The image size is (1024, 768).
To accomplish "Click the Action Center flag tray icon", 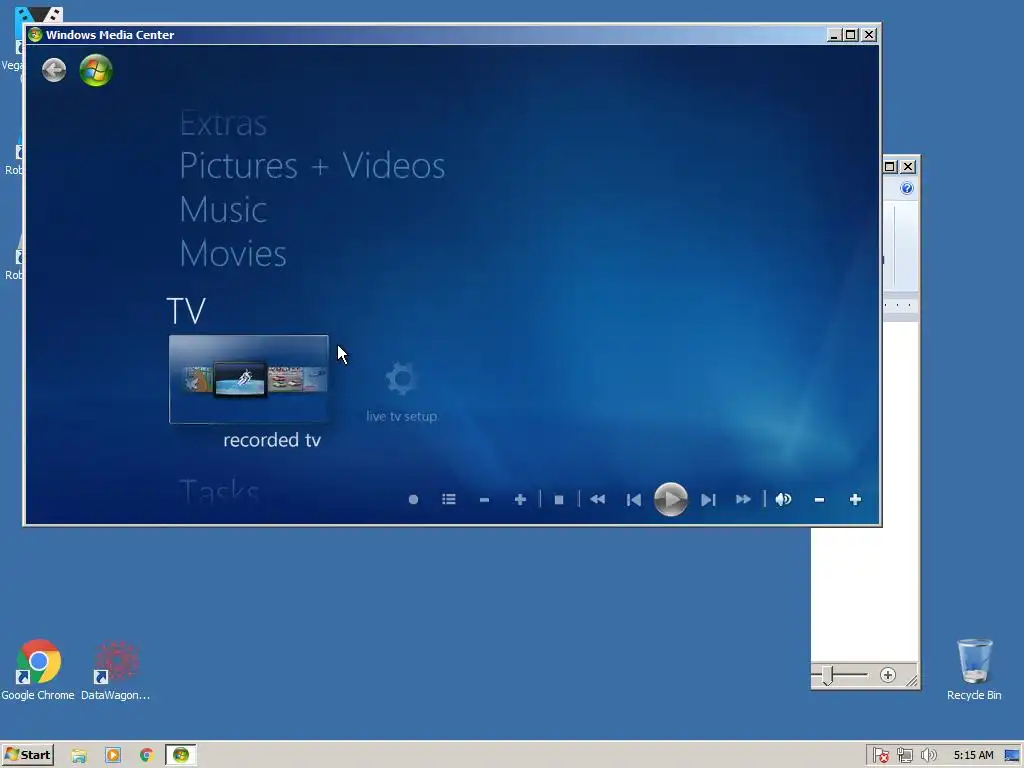I will point(880,756).
